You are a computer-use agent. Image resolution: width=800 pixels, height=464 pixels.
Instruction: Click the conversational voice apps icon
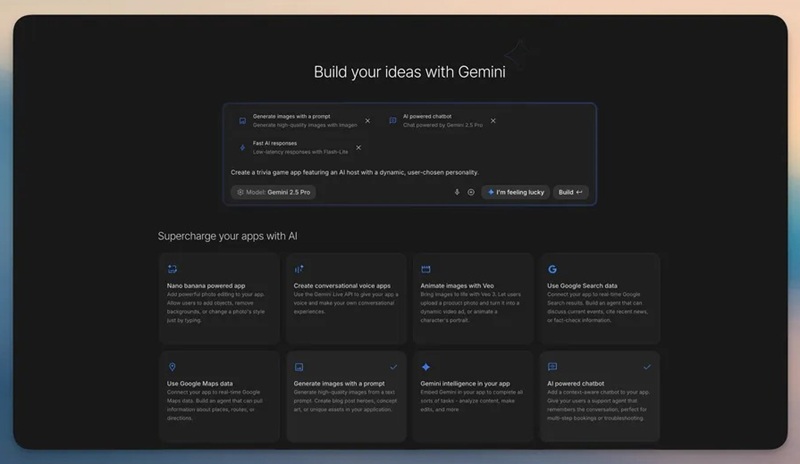pyautogui.click(x=298, y=269)
